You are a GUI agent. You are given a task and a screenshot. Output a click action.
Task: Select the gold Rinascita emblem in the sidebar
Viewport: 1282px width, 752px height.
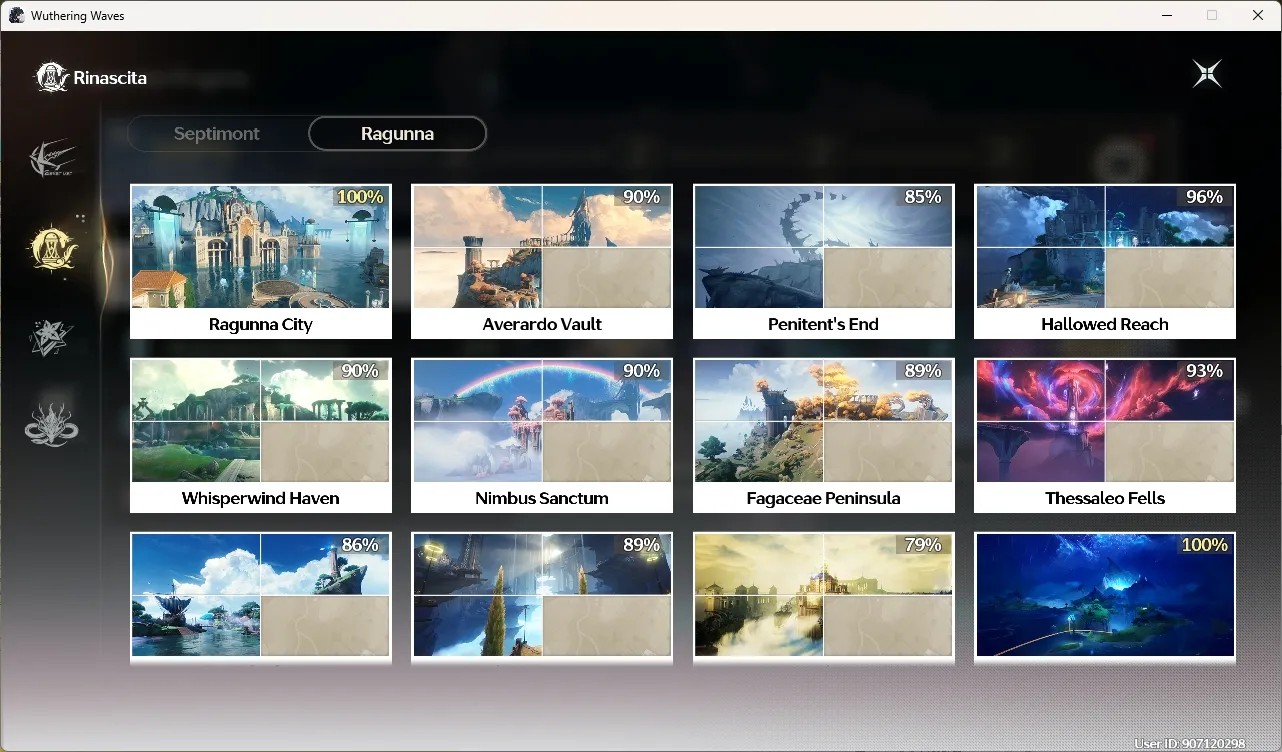pos(51,247)
